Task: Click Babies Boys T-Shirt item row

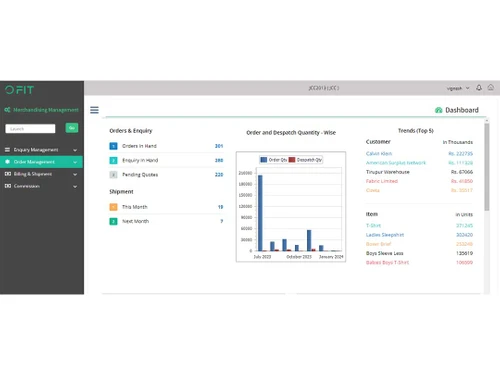Action: pyautogui.click(x=419, y=263)
